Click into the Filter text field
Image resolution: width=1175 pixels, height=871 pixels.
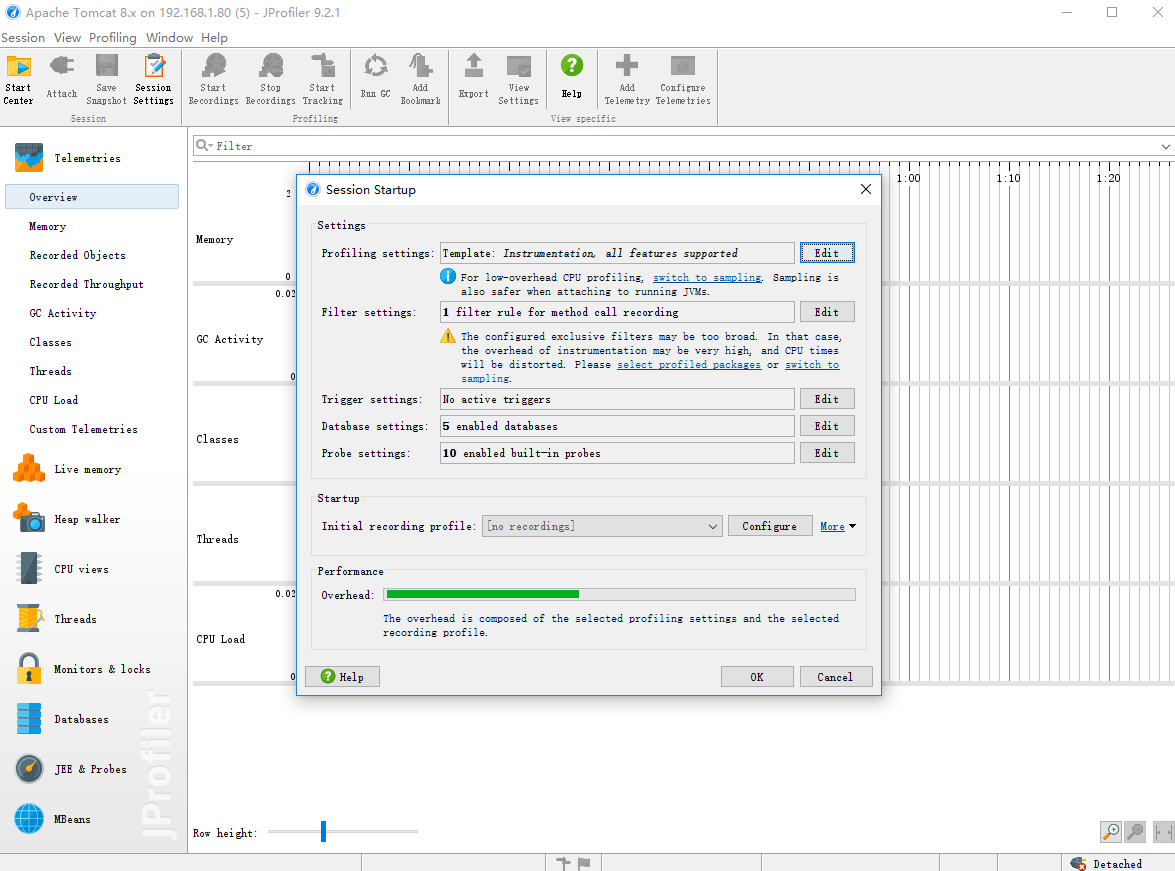(682, 146)
